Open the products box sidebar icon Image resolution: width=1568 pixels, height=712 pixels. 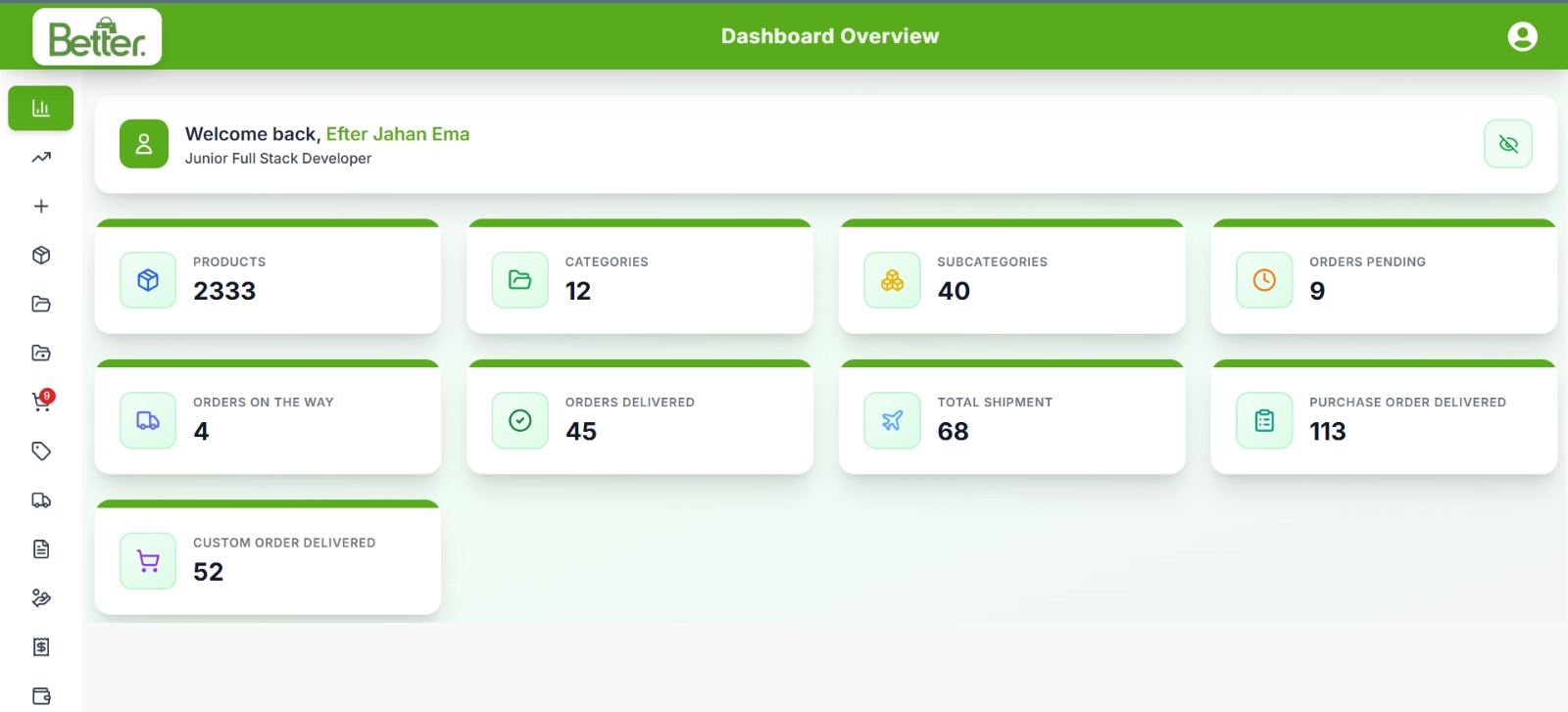point(41,255)
